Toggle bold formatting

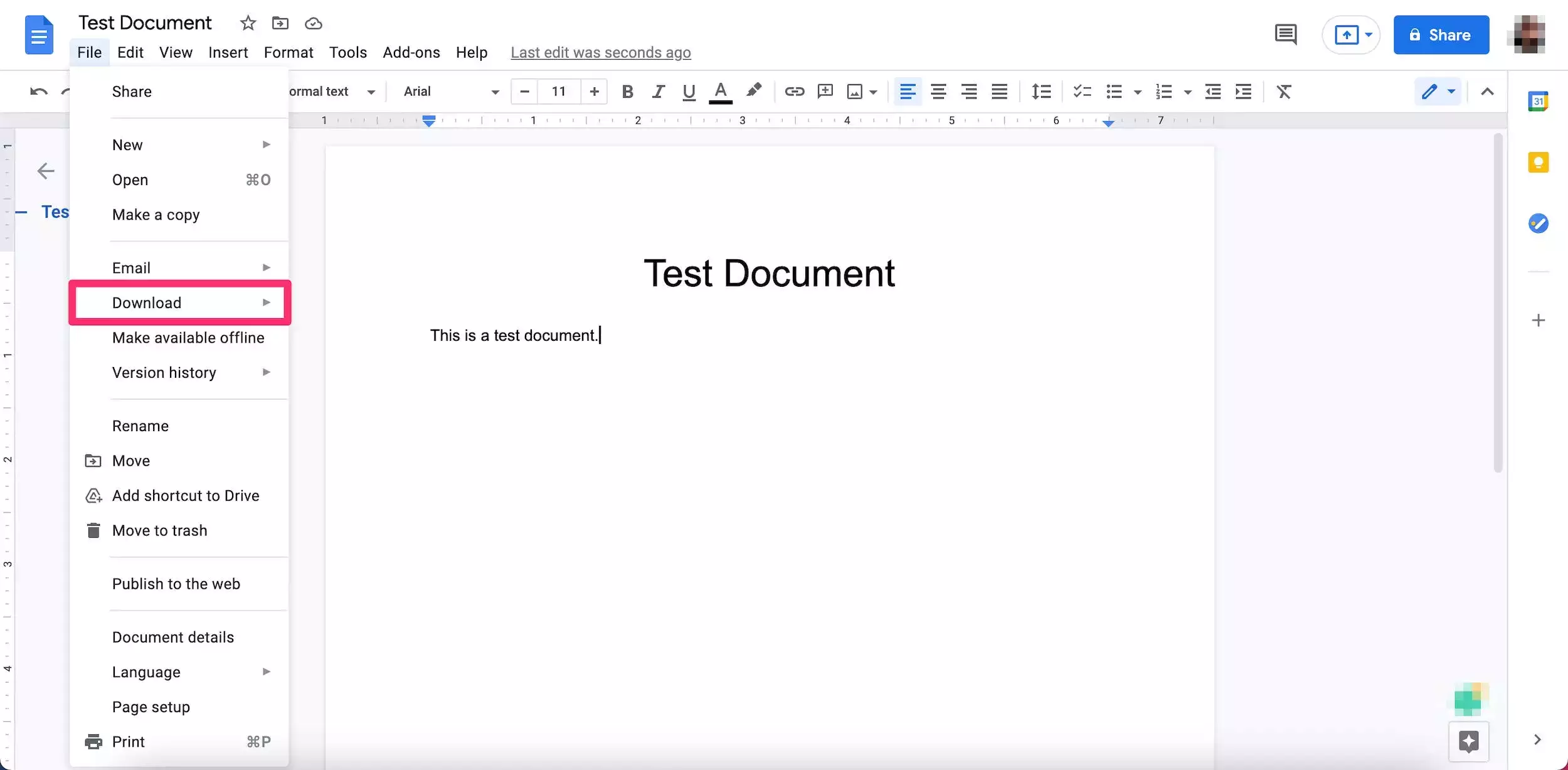tap(627, 92)
